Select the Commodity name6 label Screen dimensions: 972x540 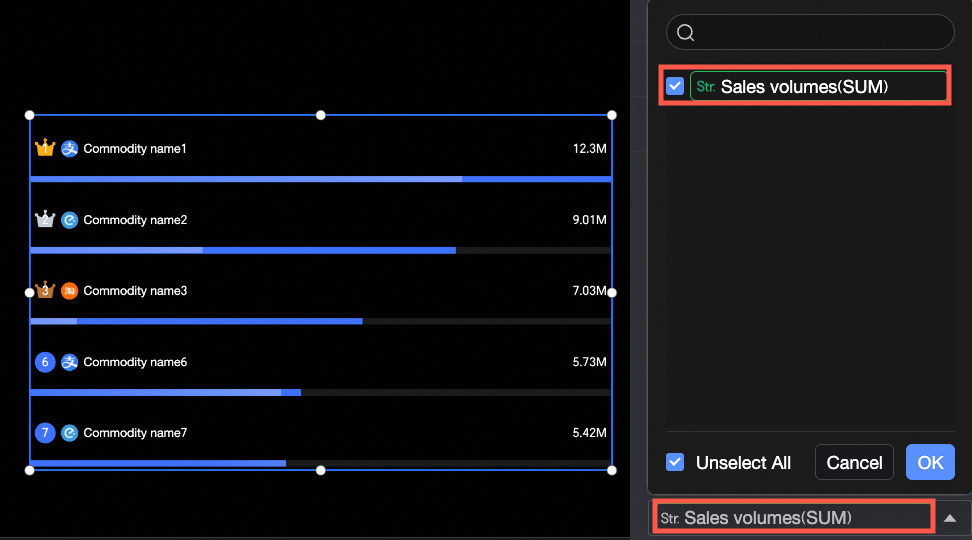(x=135, y=362)
